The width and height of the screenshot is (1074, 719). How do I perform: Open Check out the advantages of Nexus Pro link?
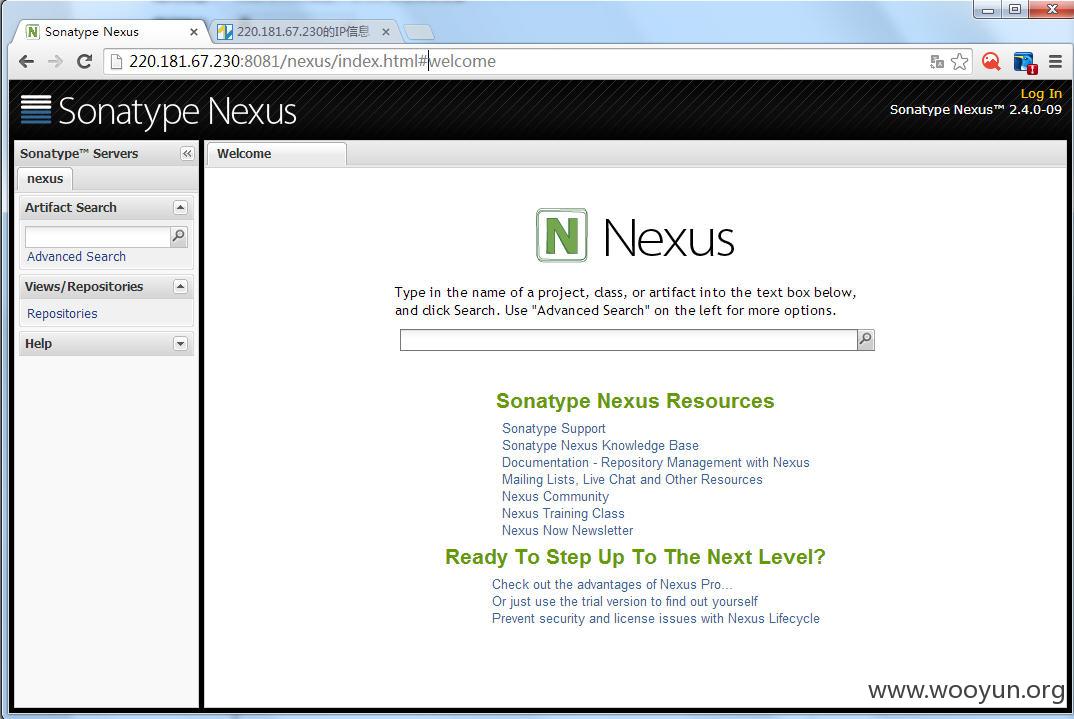[612, 584]
